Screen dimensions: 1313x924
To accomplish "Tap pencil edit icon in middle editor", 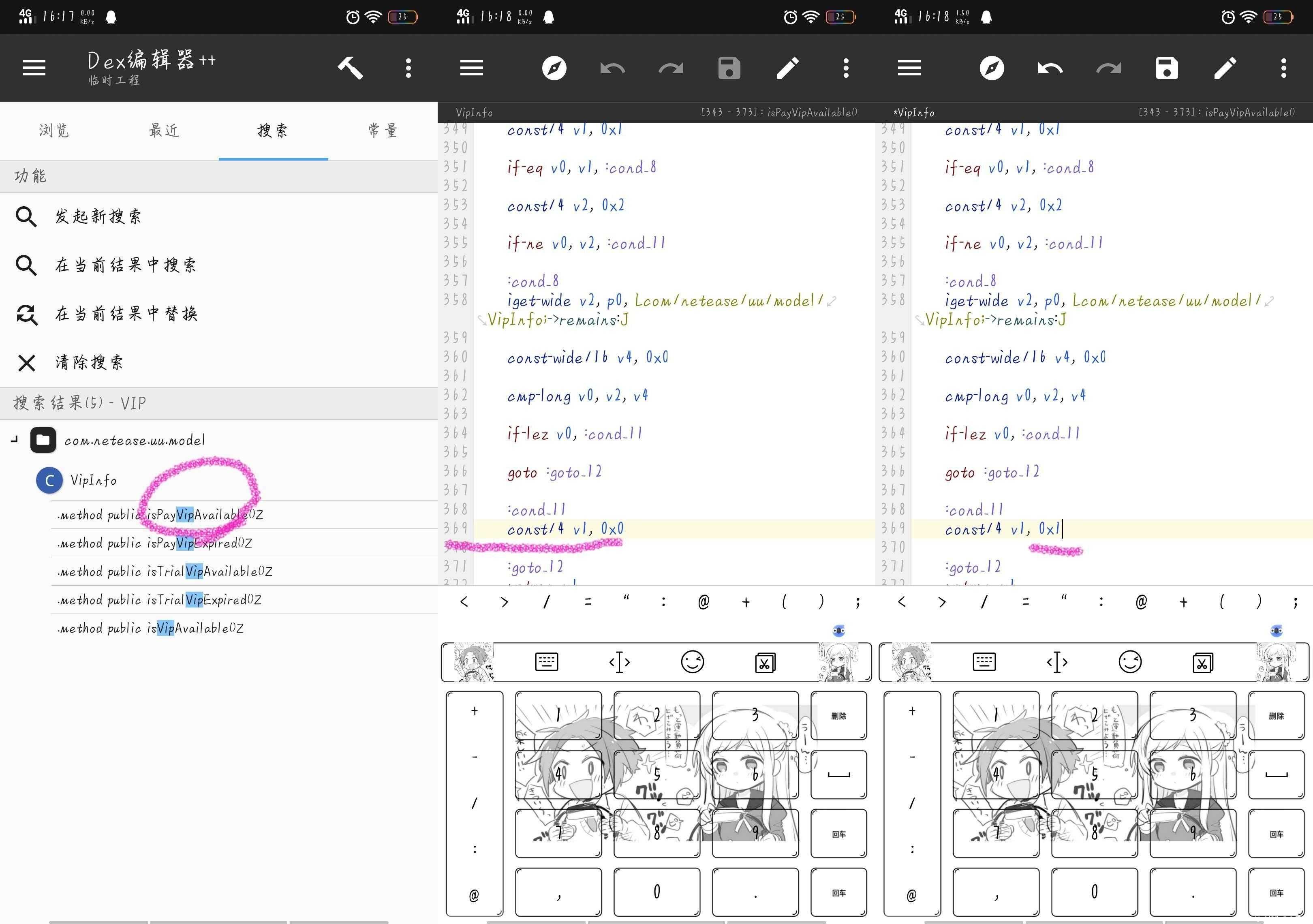I will click(x=787, y=68).
